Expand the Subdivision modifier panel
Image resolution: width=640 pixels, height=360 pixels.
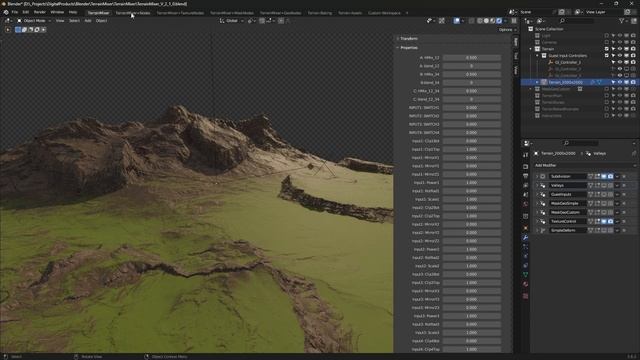(x=537, y=176)
